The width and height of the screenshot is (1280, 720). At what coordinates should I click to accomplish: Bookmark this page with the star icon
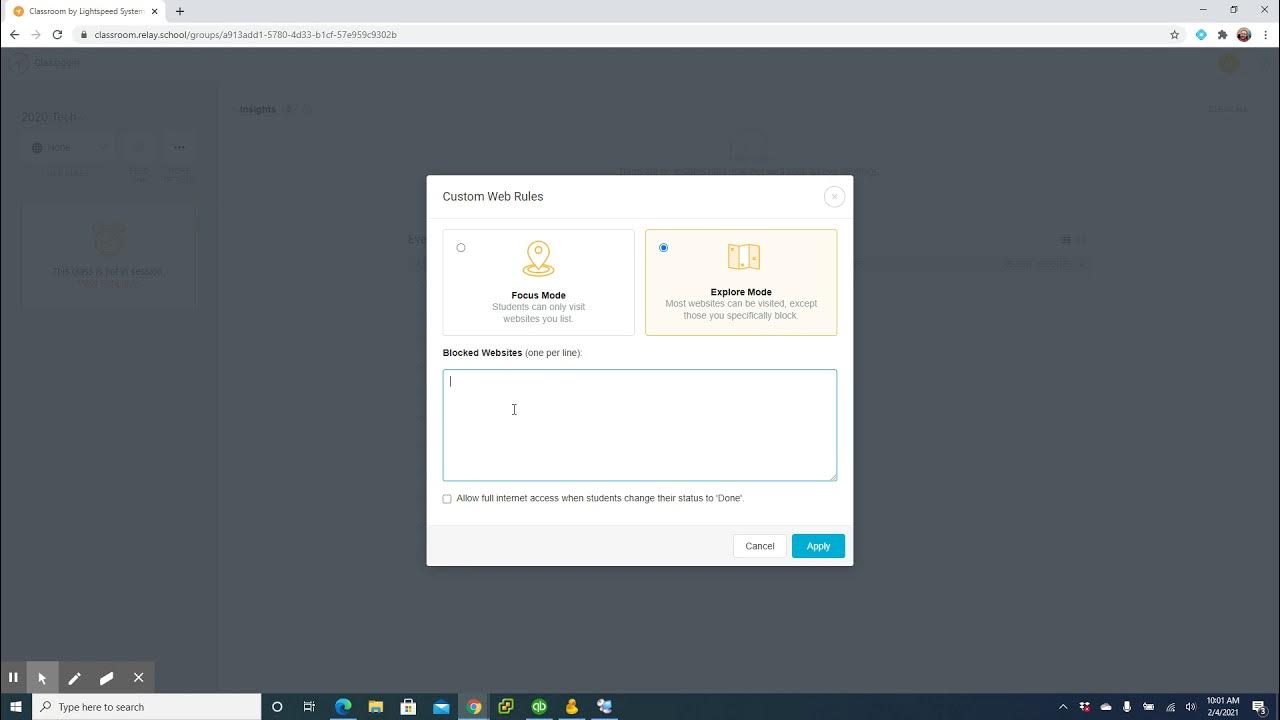tap(1175, 34)
